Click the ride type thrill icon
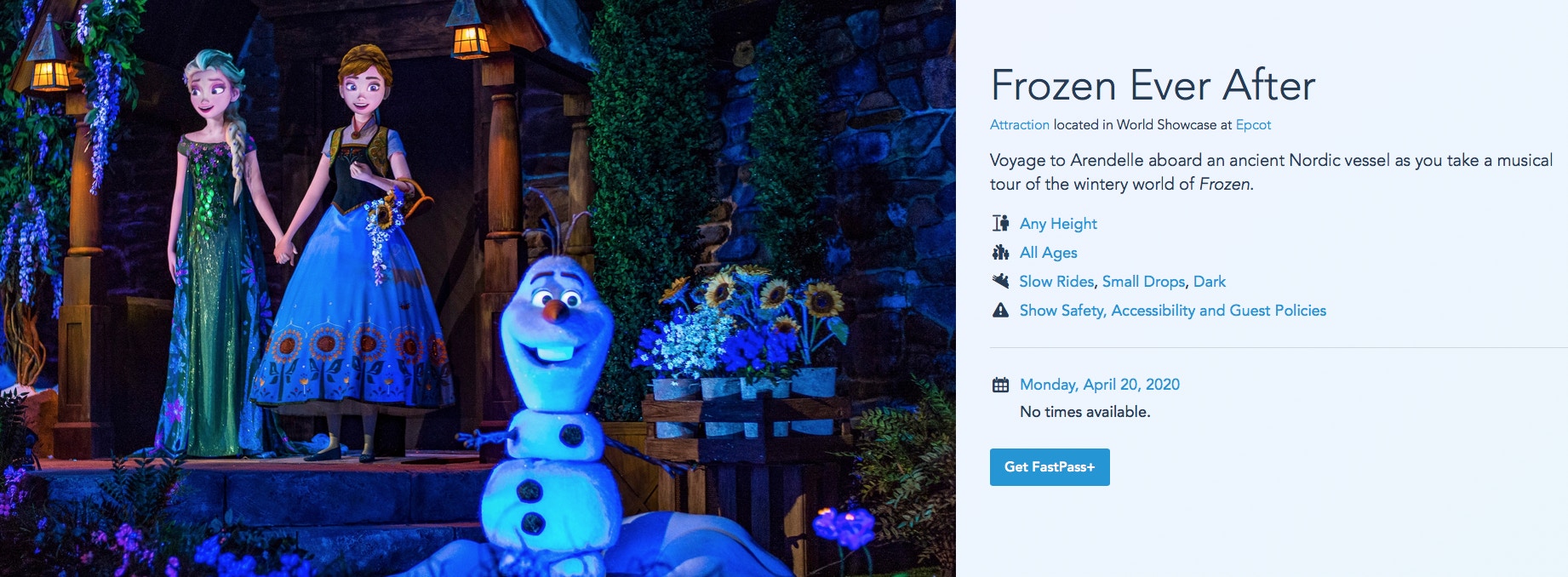1568x577 pixels. pyautogui.click(x=1000, y=281)
